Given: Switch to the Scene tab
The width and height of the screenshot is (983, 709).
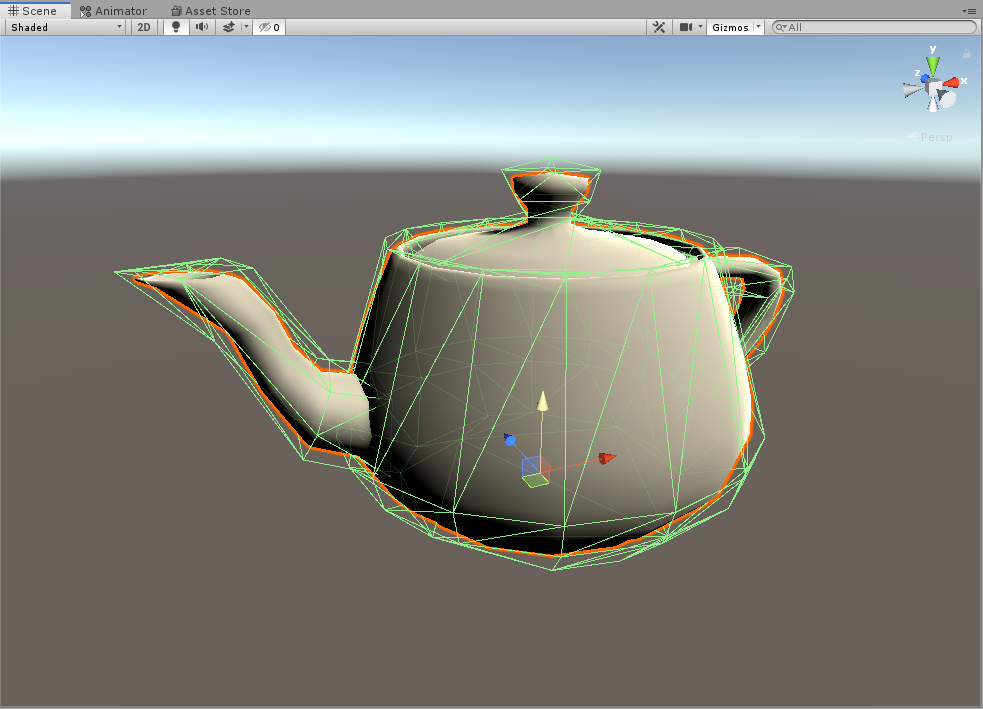Looking at the screenshot, I should (33, 11).
